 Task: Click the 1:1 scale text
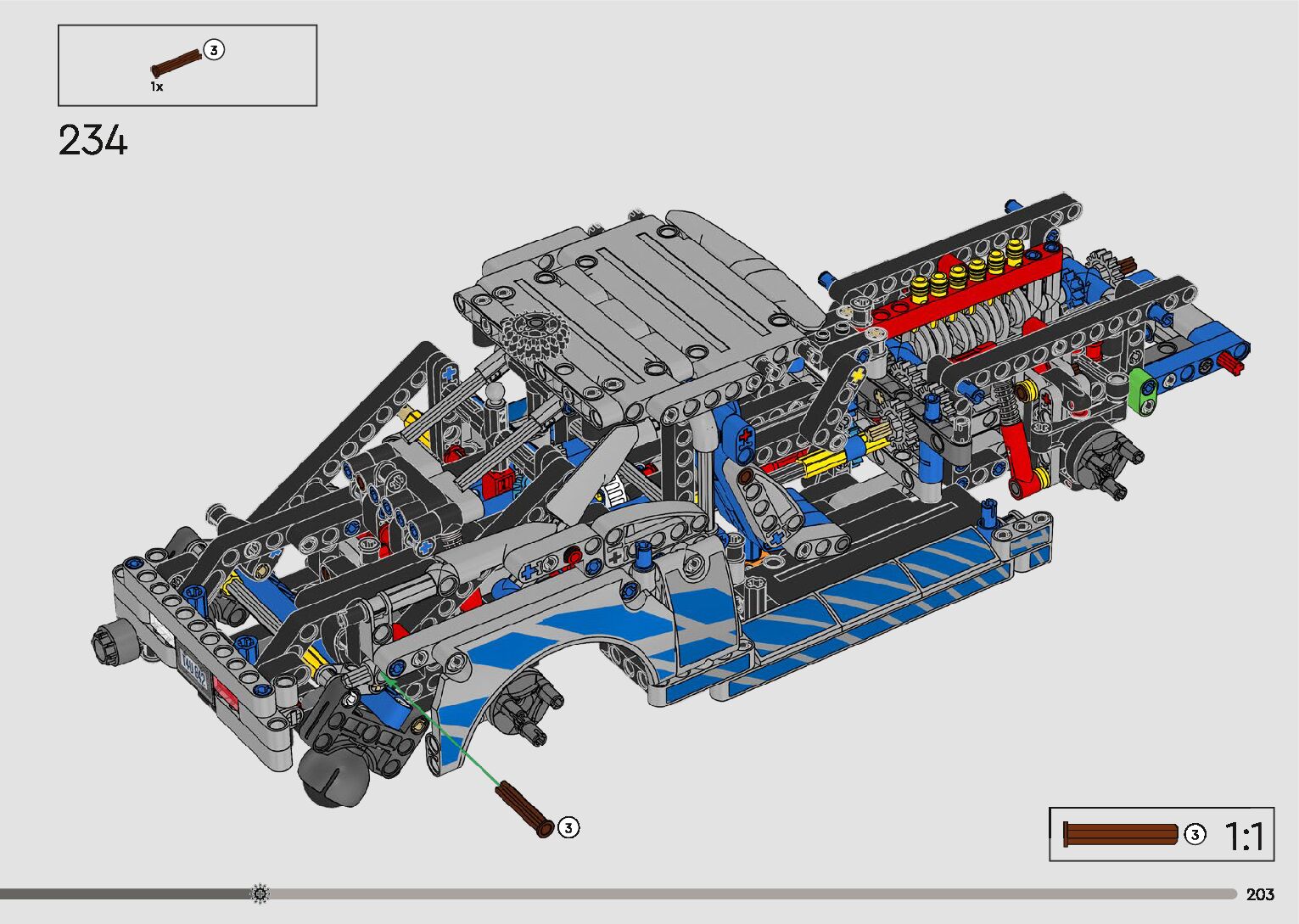click(1242, 836)
